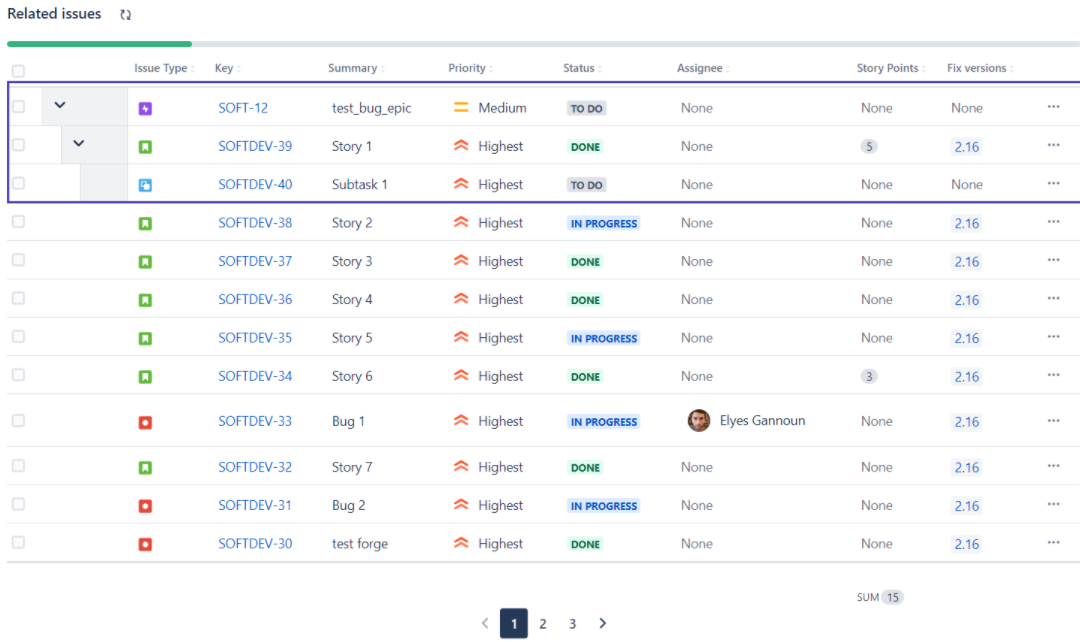
Task: Collapse the SOFTDEV-39 story row
Action: [x=78, y=142]
